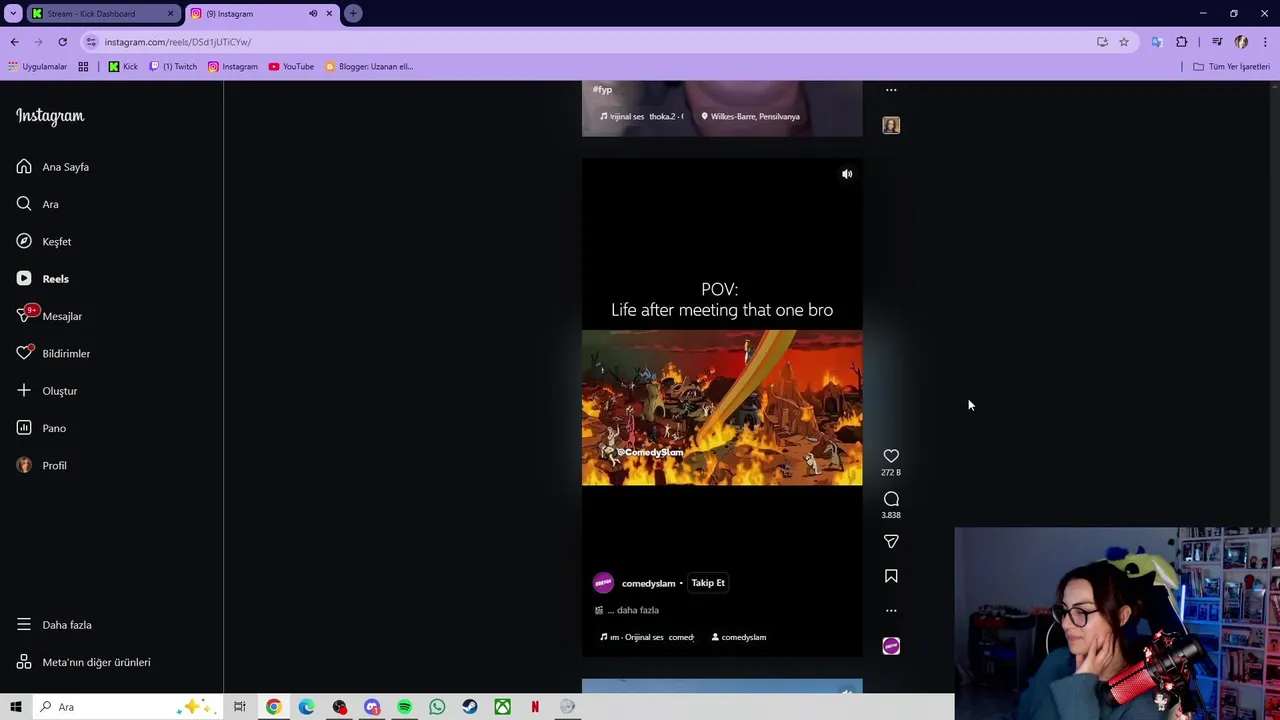The height and width of the screenshot is (720, 1280).
Task: Open Chrome extensions puzzle icon
Action: (x=1182, y=42)
